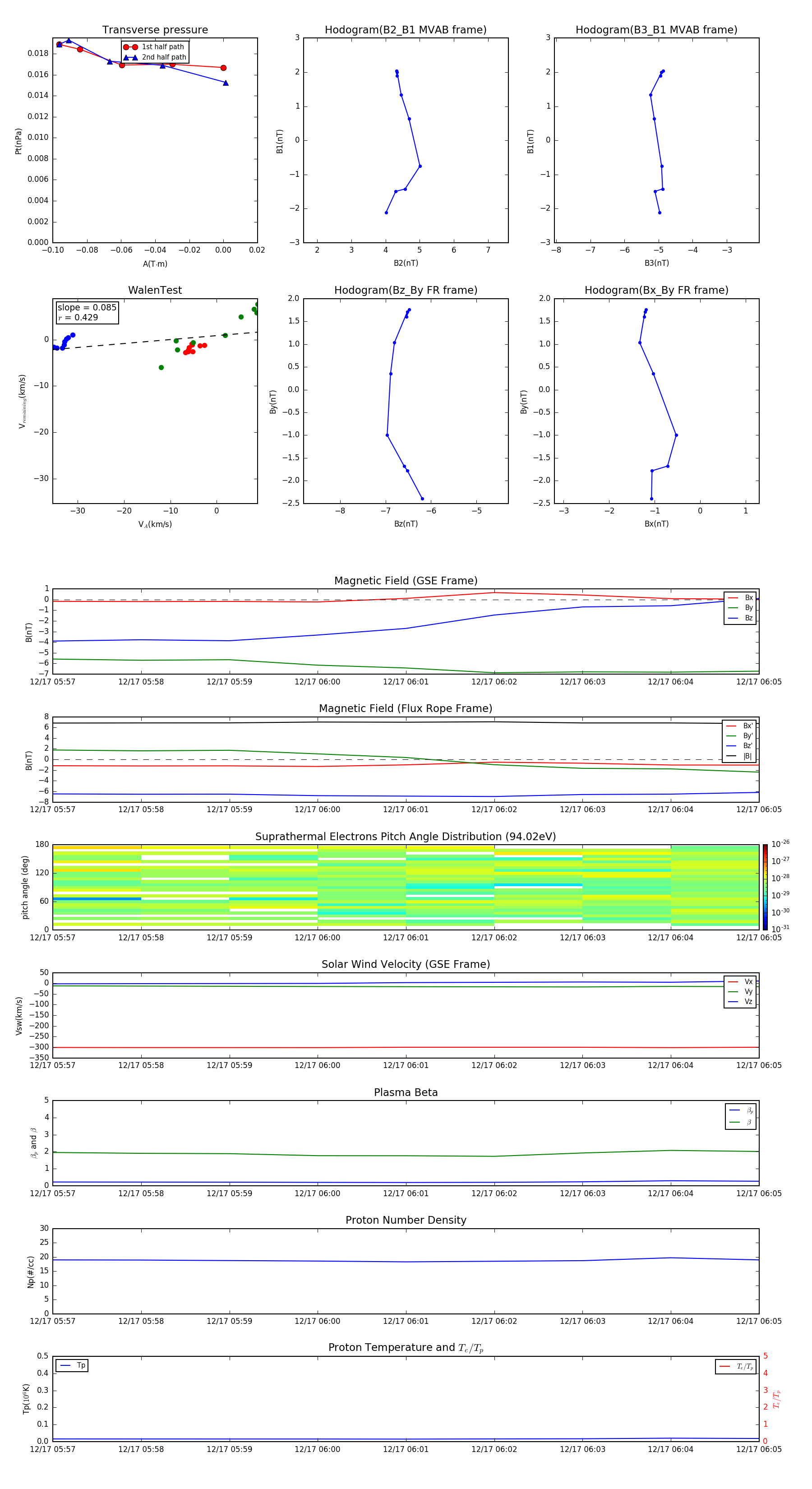The width and height of the screenshot is (812, 1489).
Task: Click the "Magnetic Field (GSE Frame)" title
Action: pyautogui.click(x=406, y=581)
